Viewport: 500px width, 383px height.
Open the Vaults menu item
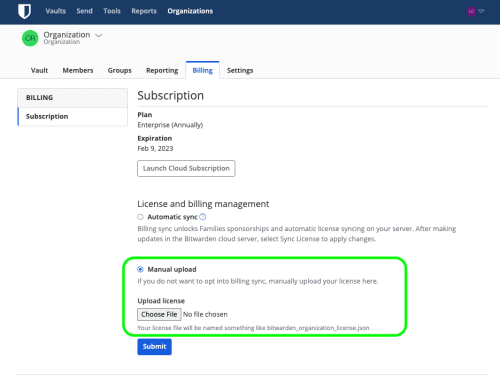click(x=56, y=11)
